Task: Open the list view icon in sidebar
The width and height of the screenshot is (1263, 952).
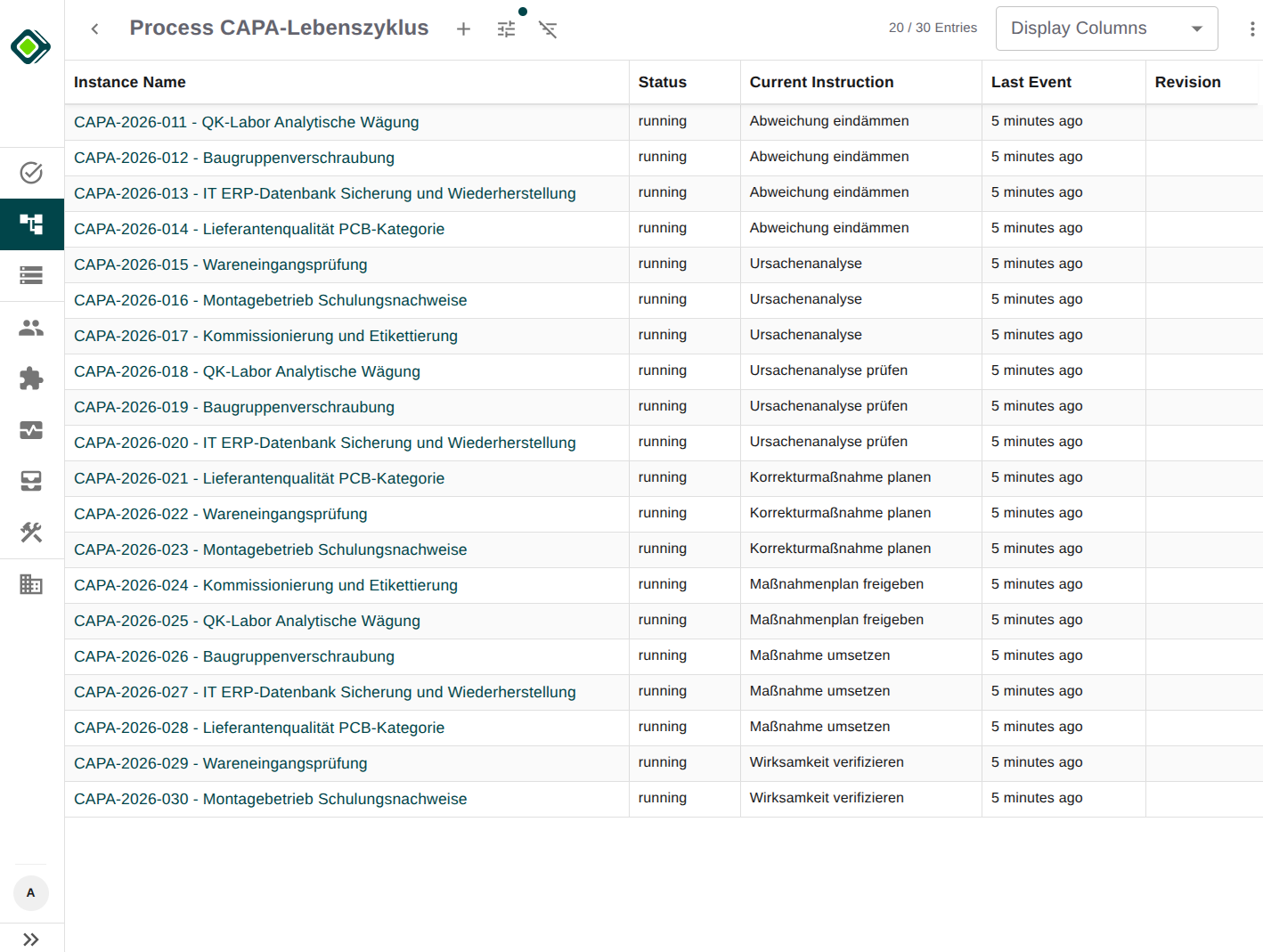Action: tap(31, 275)
